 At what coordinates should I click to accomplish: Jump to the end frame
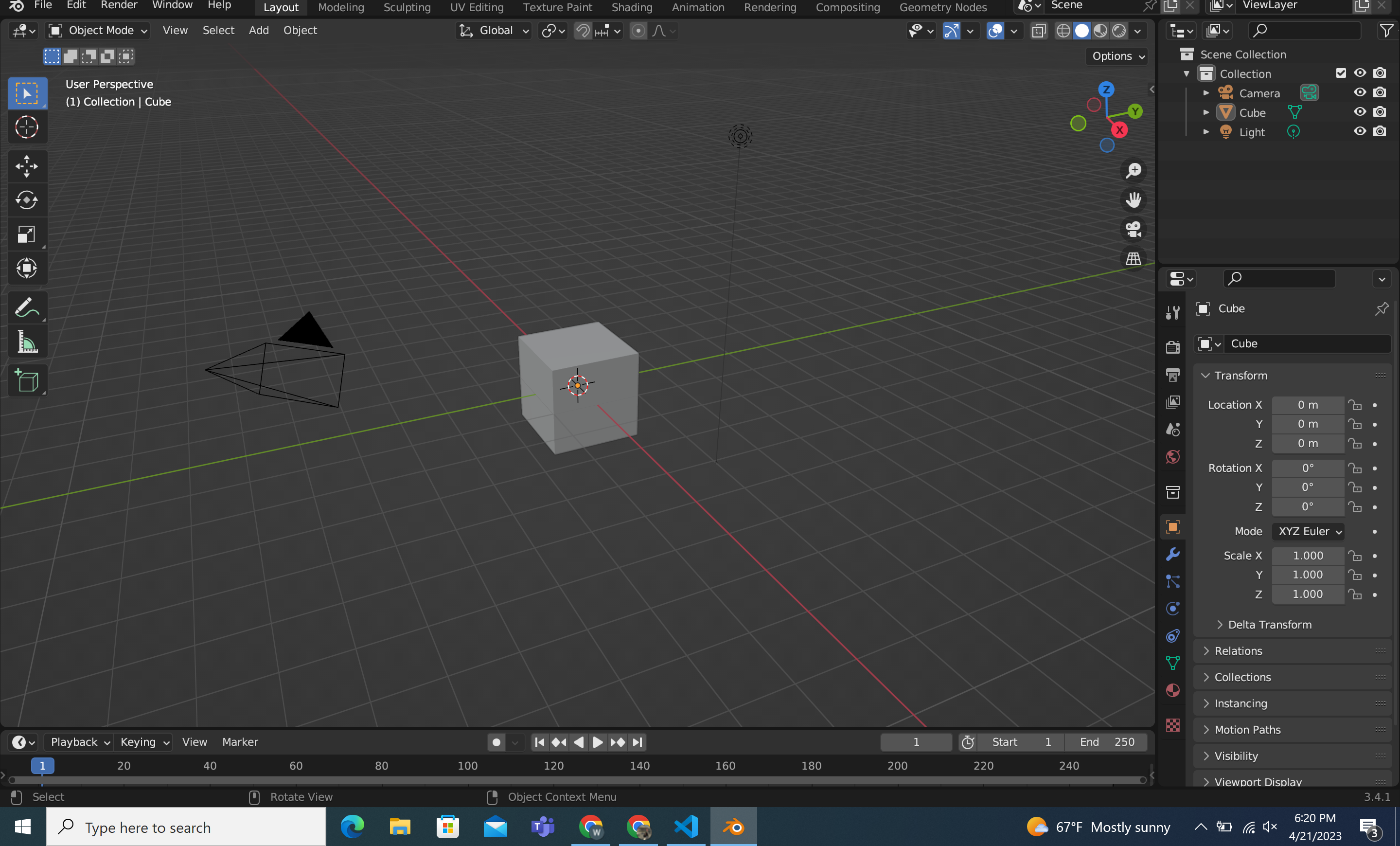click(x=638, y=742)
